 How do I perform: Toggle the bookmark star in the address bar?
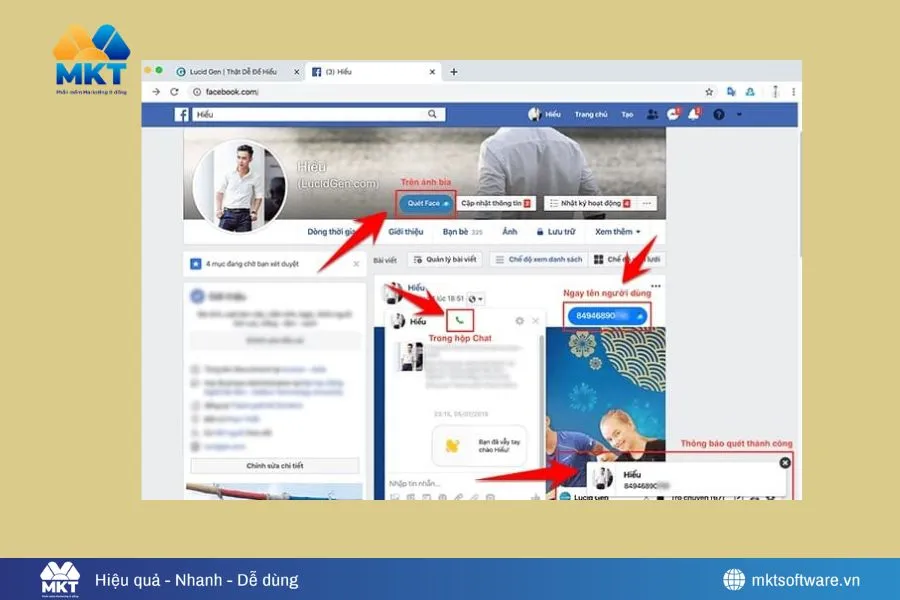pyautogui.click(x=709, y=92)
